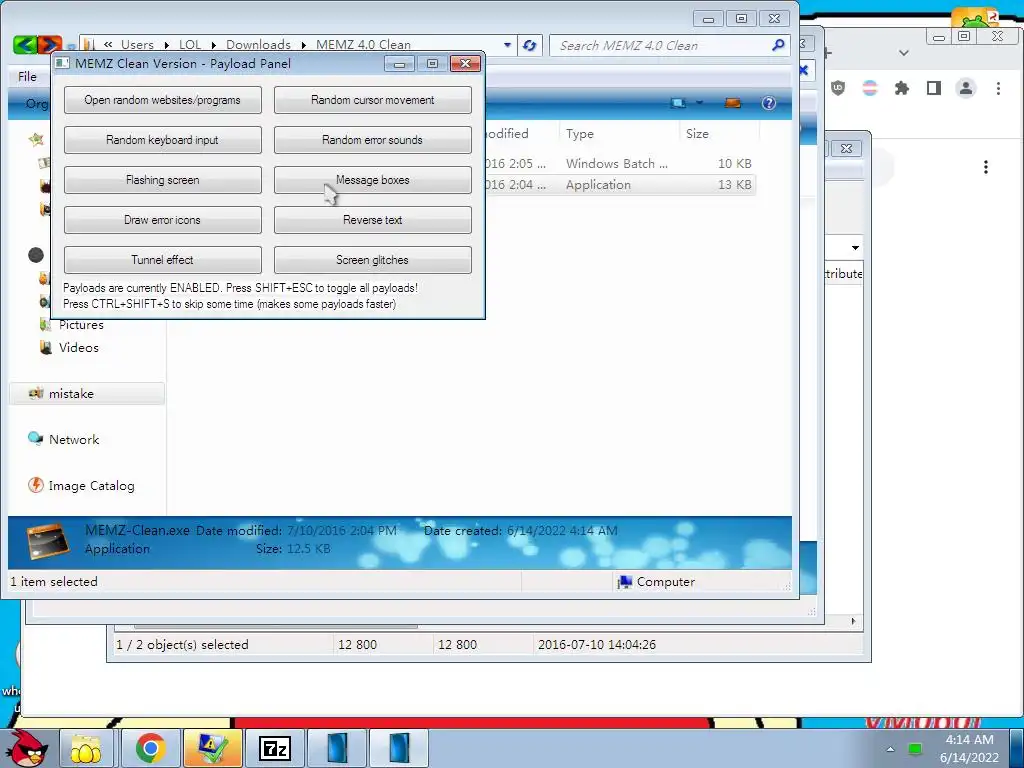Screen dimensions: 1024x768
Task: Switch to first blue window taskbar icon
Action: [337, 748]
